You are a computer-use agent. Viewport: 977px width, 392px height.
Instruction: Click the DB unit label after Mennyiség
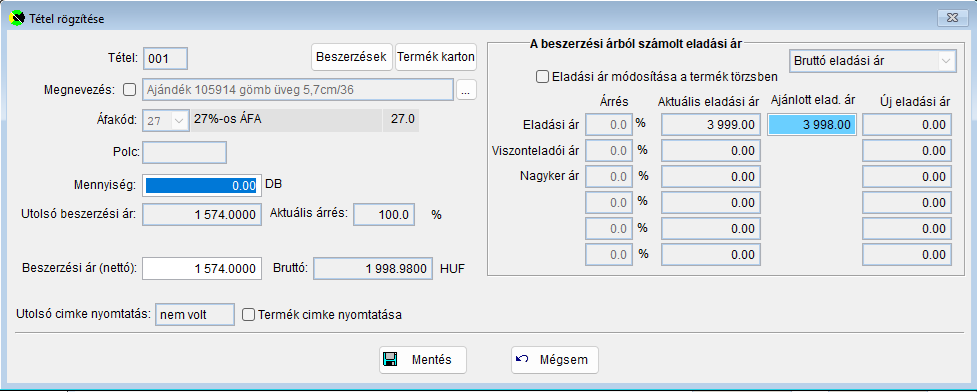(x=274, y=184)
